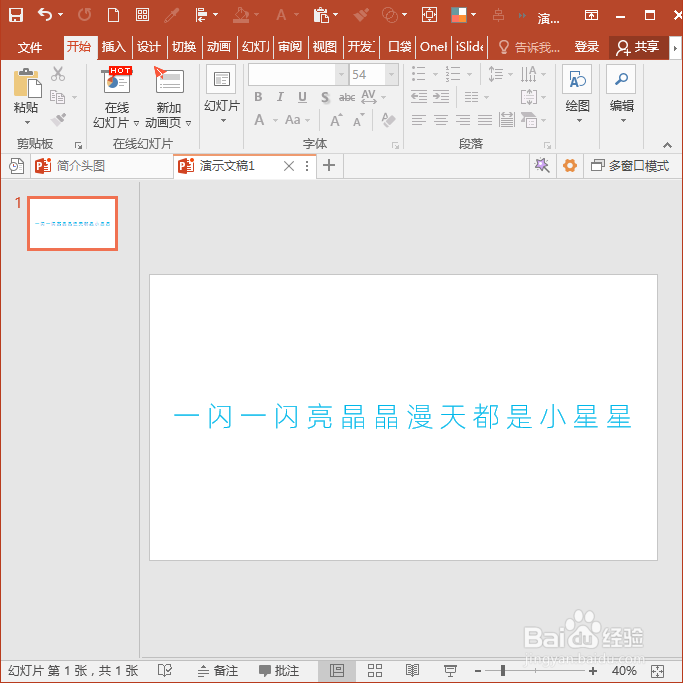Image resolution: width=683 pixels, height=683 pixels.
Task: Click the Format Painter brush in clipboard group
Action: coord(58,119)
